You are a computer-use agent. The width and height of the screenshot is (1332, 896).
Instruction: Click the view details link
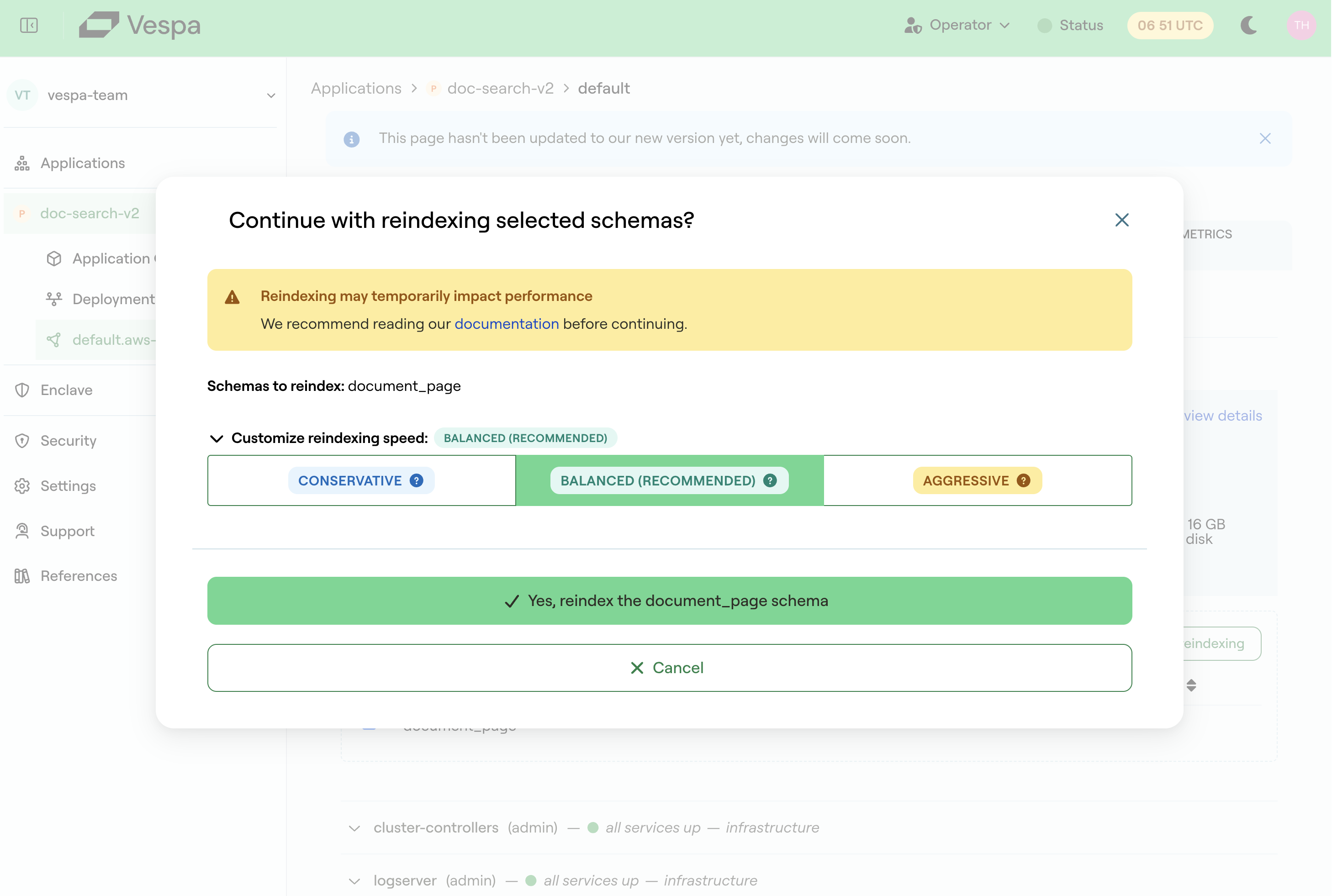click(1223, 416)
